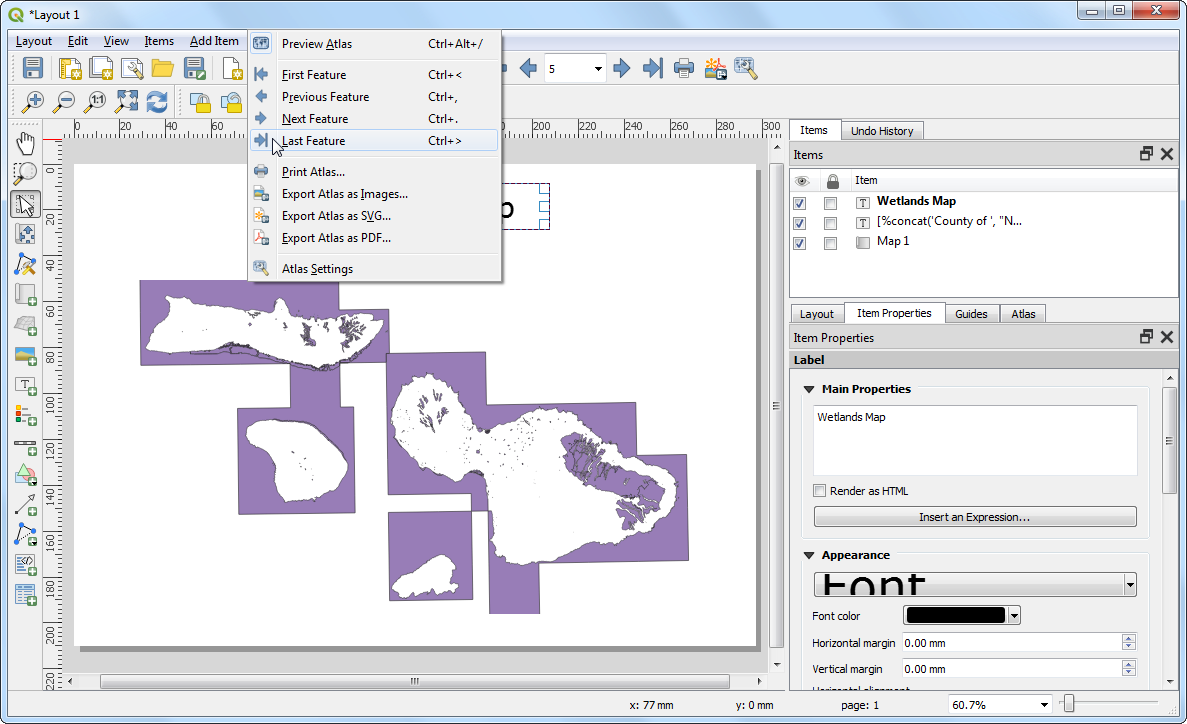
Task: Collapse the Main Properties section
Action: pyautogui.click(x=809, y=389)
